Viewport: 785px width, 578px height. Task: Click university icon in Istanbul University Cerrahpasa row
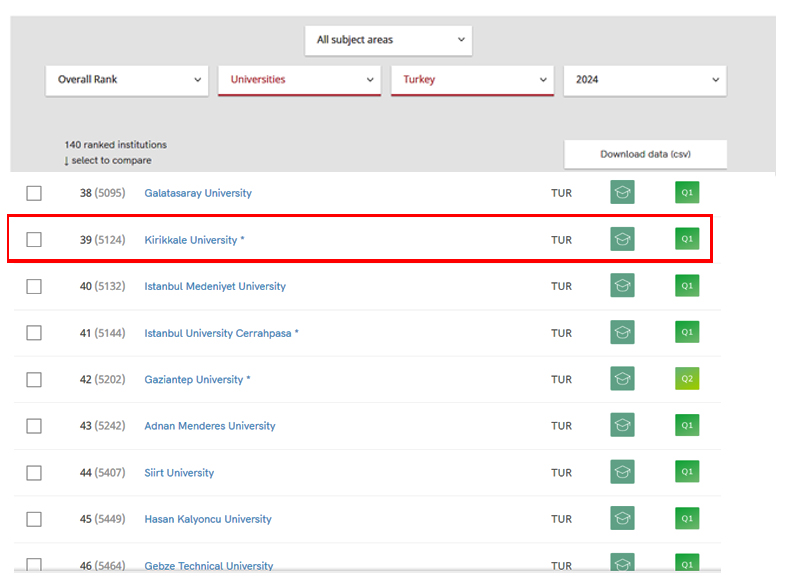click(x=622, y=332)
